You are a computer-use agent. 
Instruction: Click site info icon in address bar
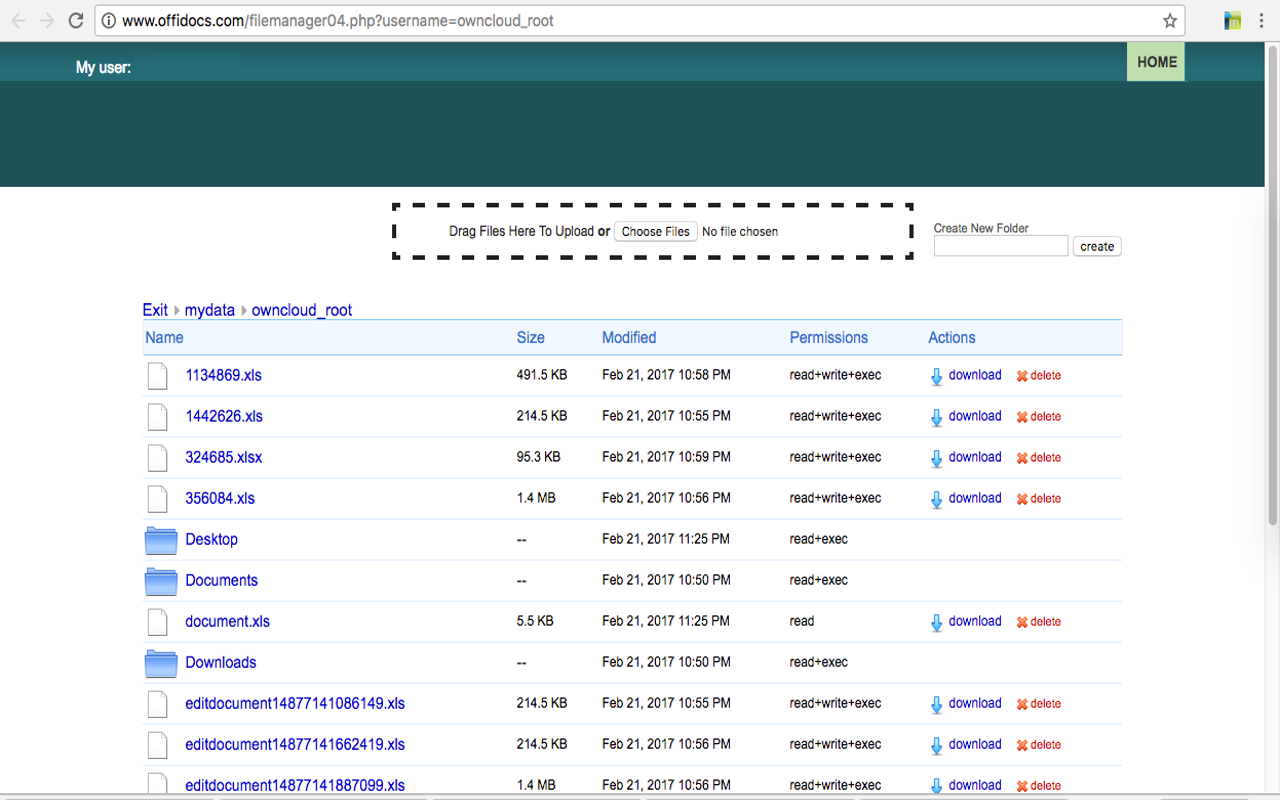click(109, 20)
